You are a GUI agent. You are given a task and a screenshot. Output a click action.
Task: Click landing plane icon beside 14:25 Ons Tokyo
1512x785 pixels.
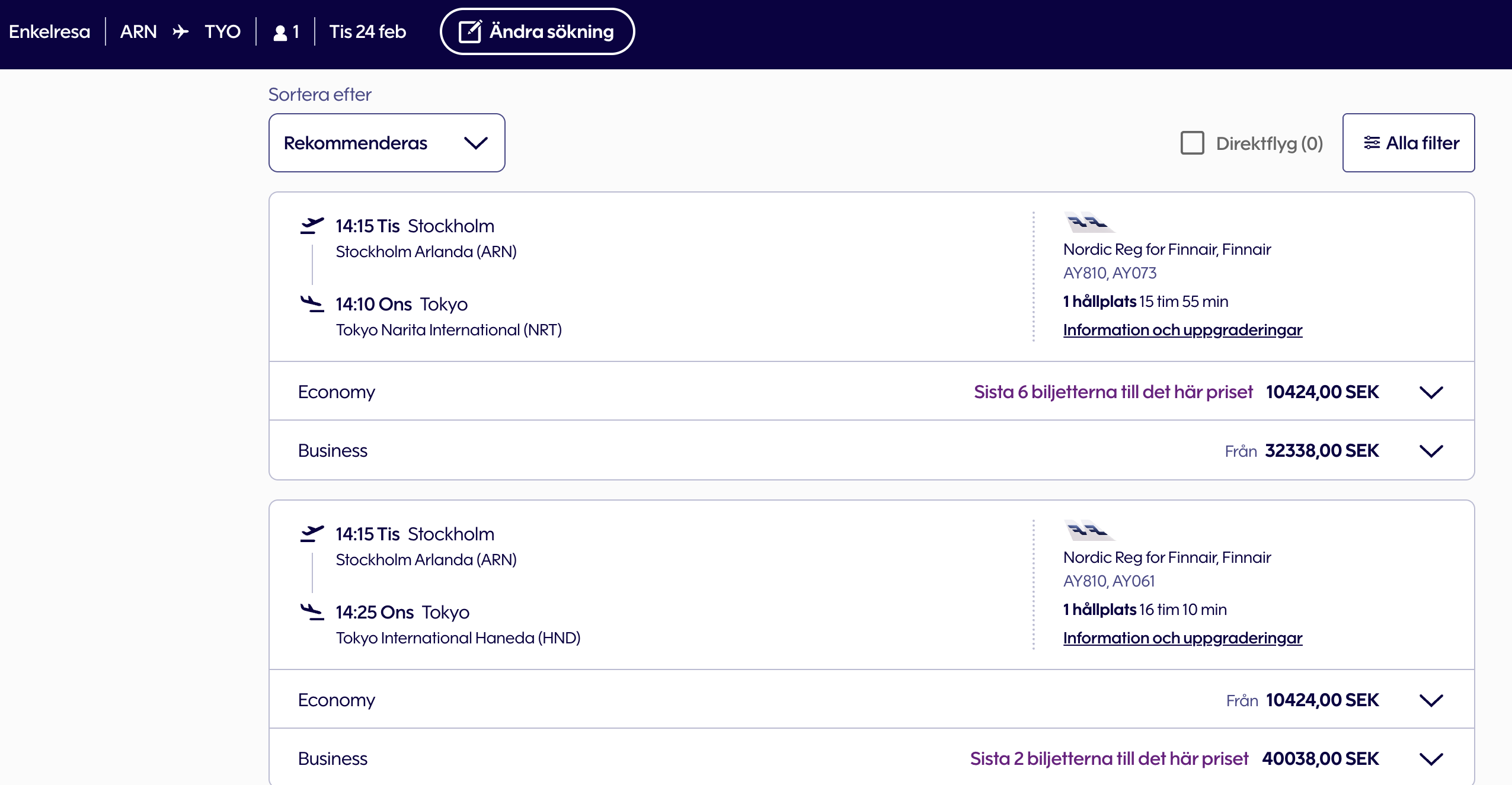pyautogui.click(x=312, y=611)
